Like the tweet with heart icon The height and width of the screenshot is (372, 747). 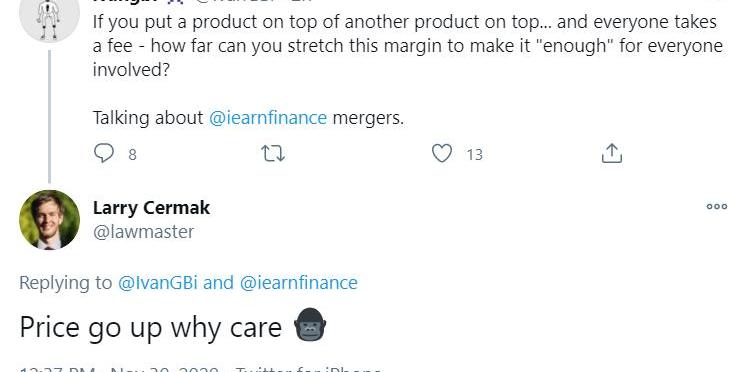coord(442,153)
